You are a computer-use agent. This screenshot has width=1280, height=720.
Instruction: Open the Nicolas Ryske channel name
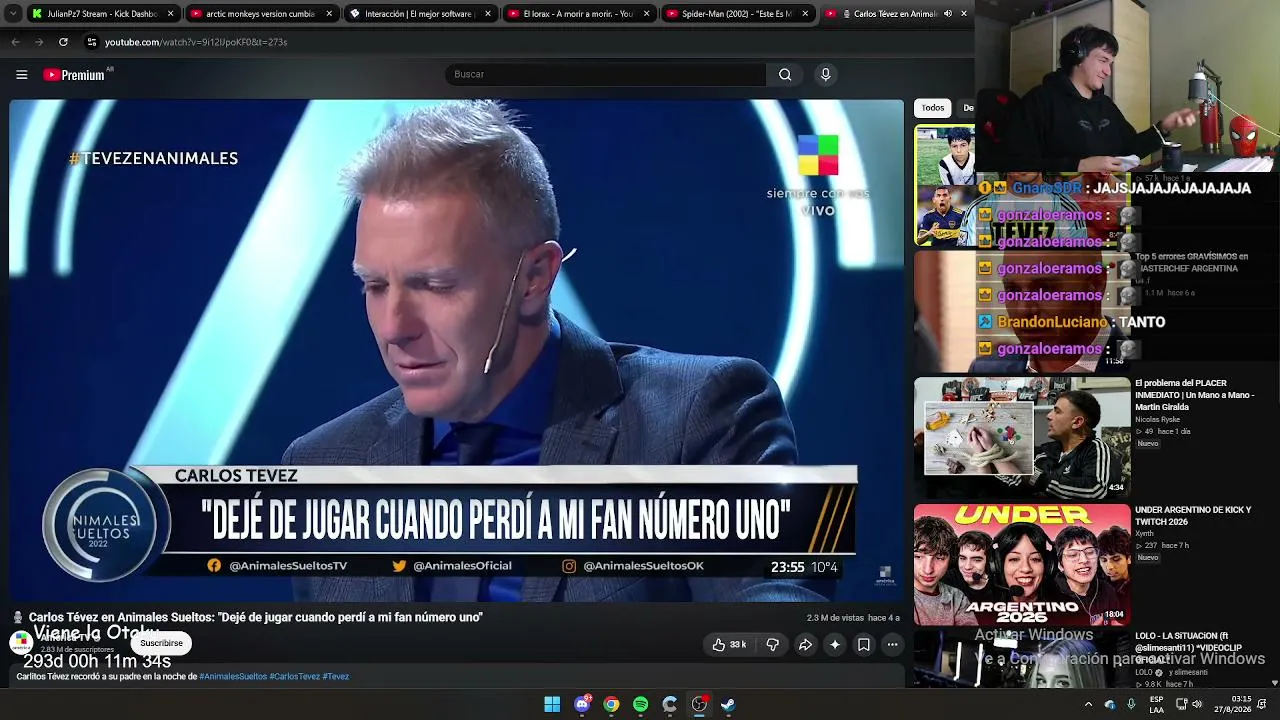pos(1157,419)
